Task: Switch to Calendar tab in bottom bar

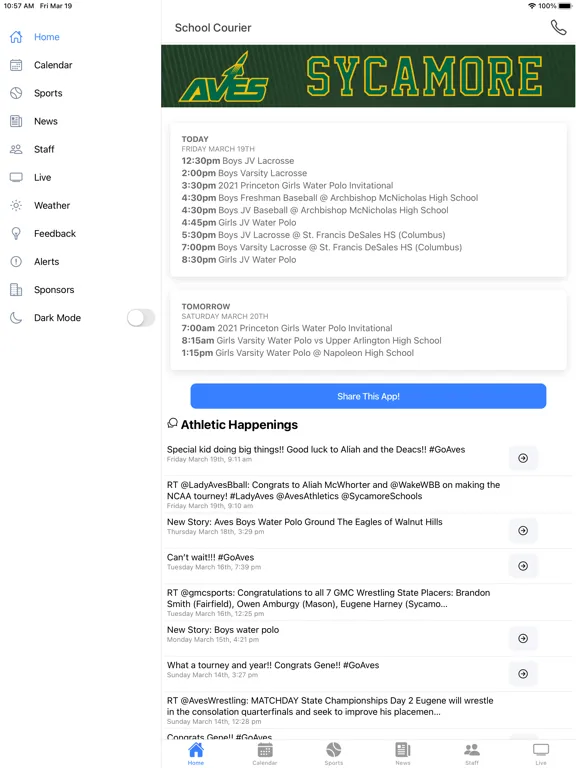Action: coord(265,753)
